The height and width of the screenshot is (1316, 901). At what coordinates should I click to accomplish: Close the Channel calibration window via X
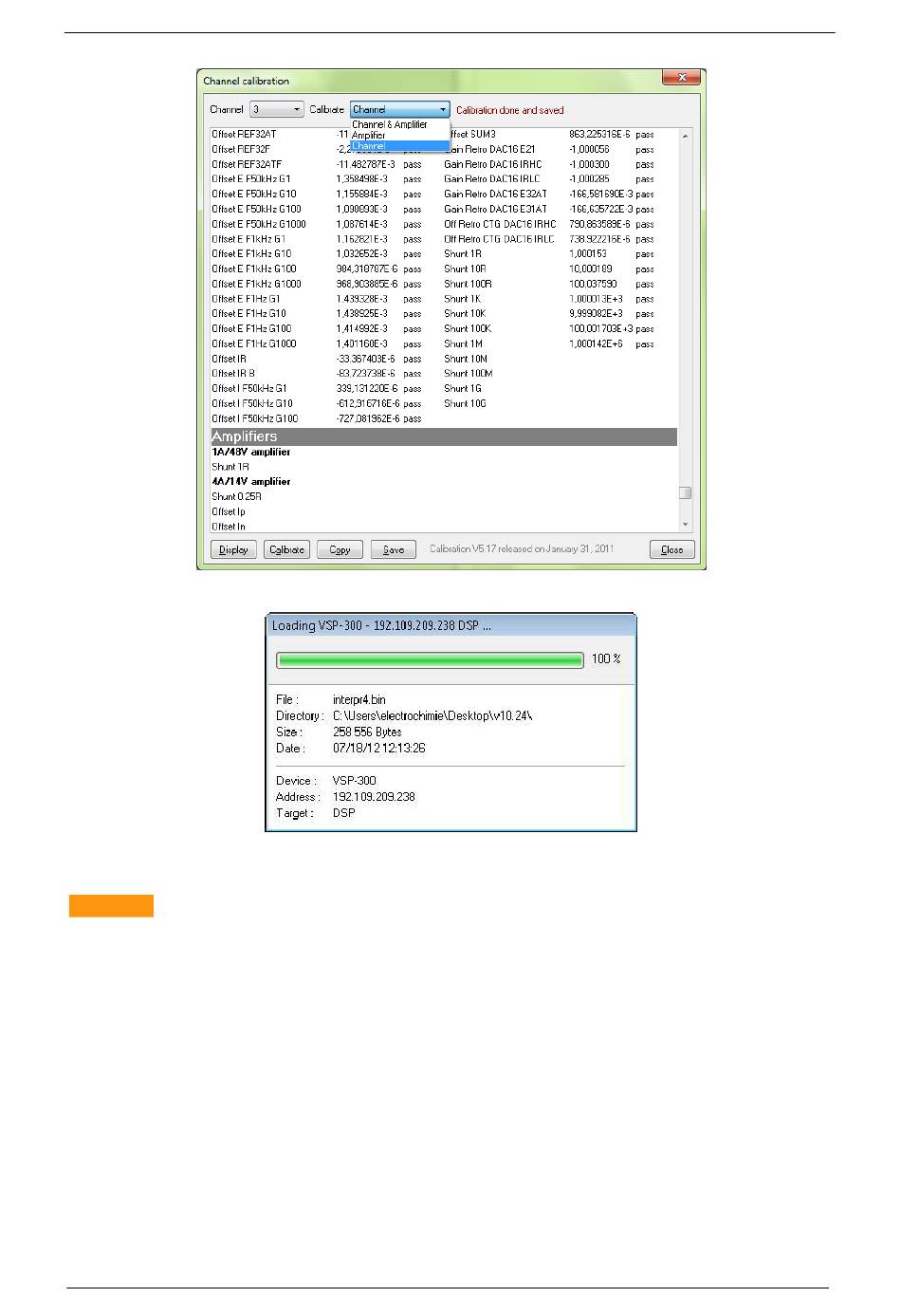[x=682, y=78]
